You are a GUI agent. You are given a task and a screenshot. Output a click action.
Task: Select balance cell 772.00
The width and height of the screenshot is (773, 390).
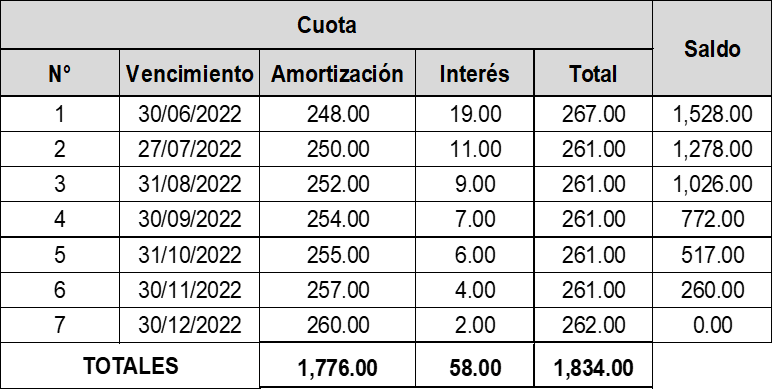(712, 219)
